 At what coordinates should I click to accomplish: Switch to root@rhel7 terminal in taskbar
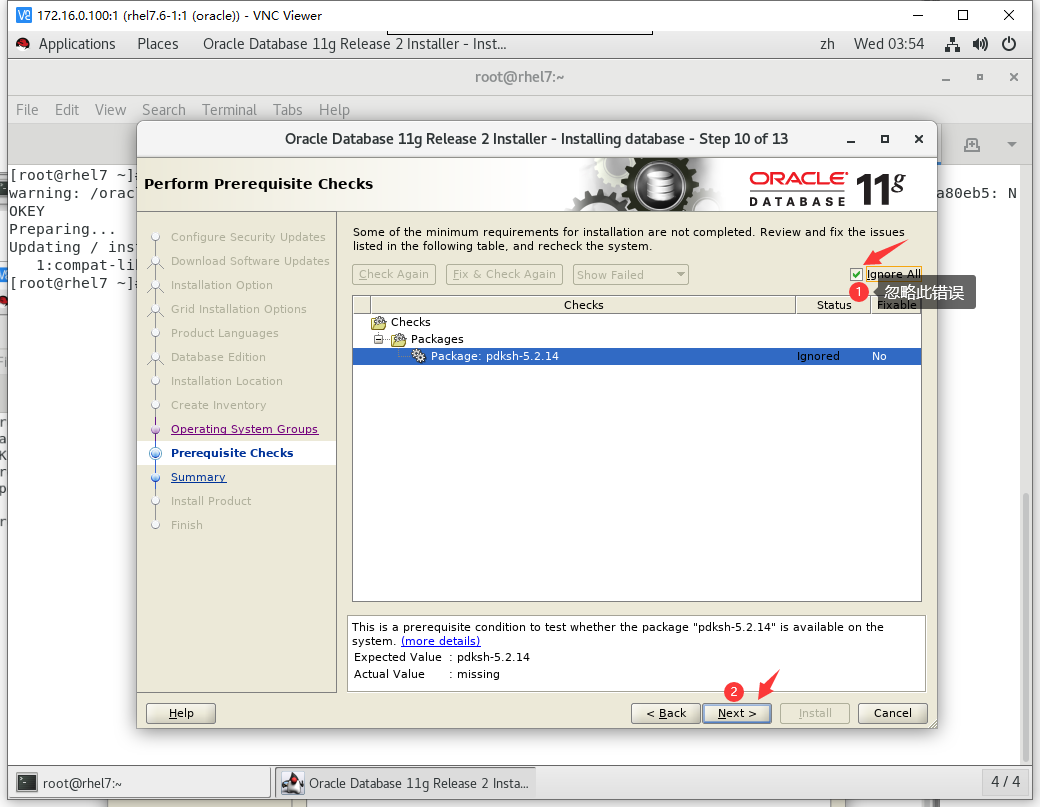coord(139,783)
